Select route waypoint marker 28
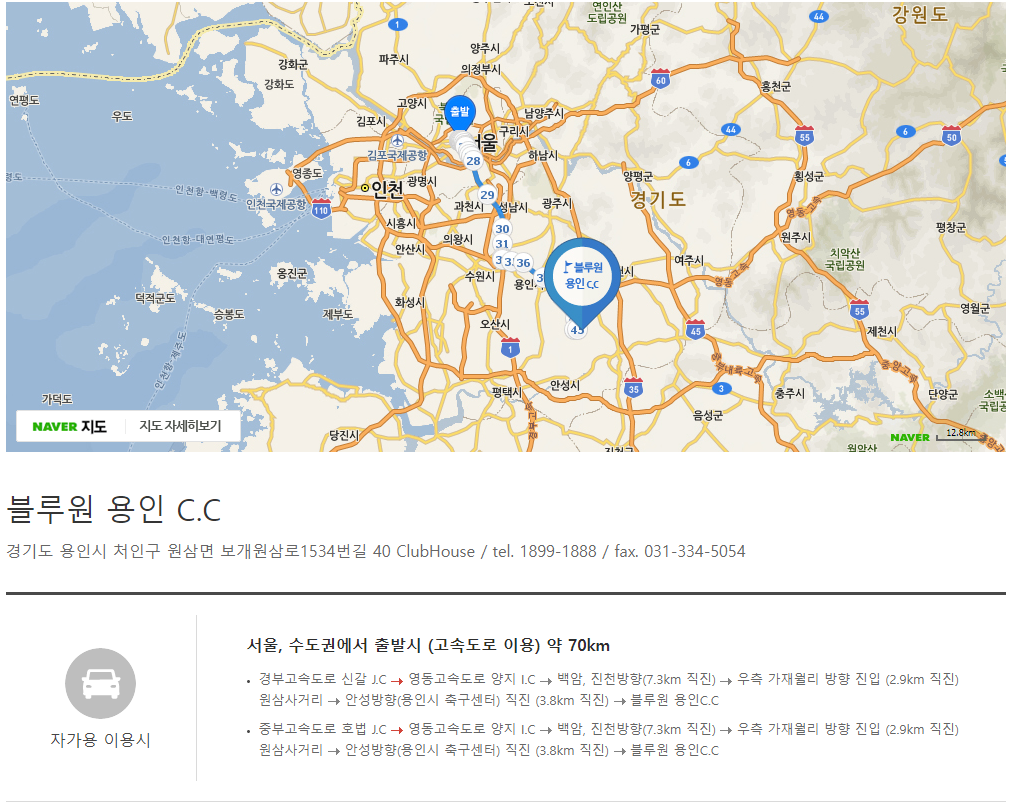Viewport: 1010px width, 810px height. coord(473,161)
